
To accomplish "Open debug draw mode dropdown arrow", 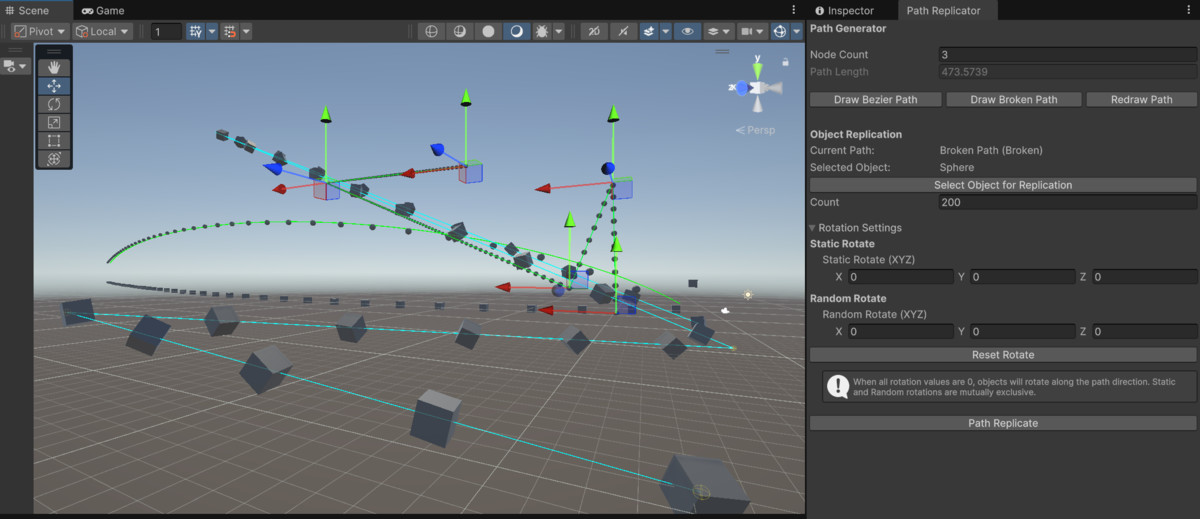I will [560, 31].
